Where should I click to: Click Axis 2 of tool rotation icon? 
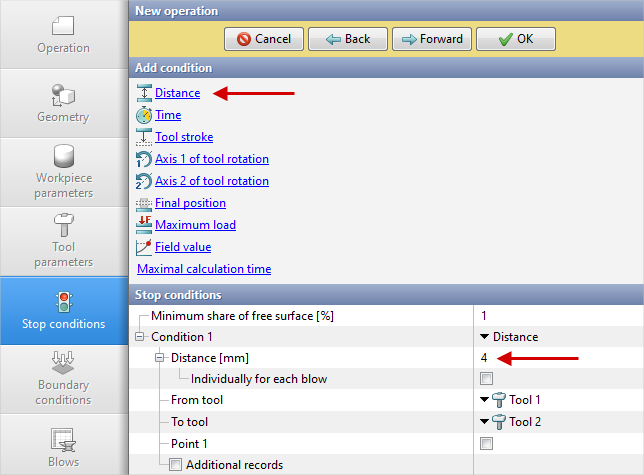(143, 181)
